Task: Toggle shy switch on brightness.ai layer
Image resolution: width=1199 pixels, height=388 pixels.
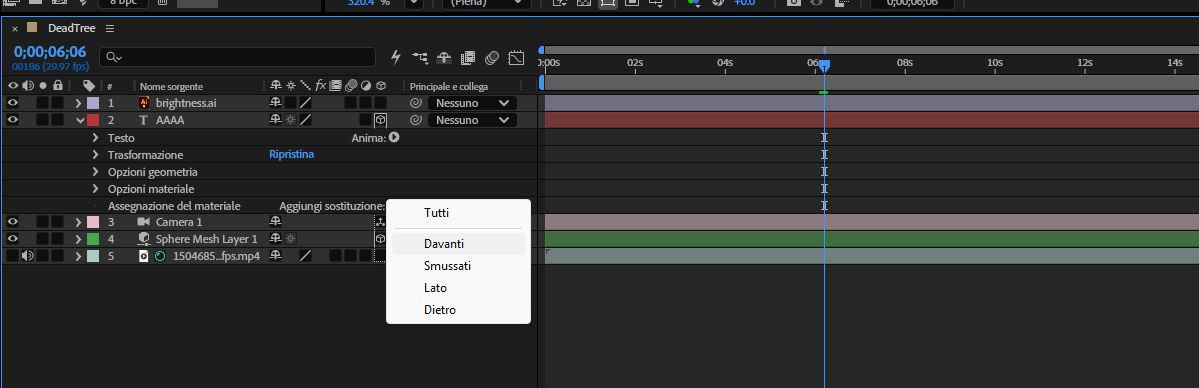Action: [x=275, y=103]
